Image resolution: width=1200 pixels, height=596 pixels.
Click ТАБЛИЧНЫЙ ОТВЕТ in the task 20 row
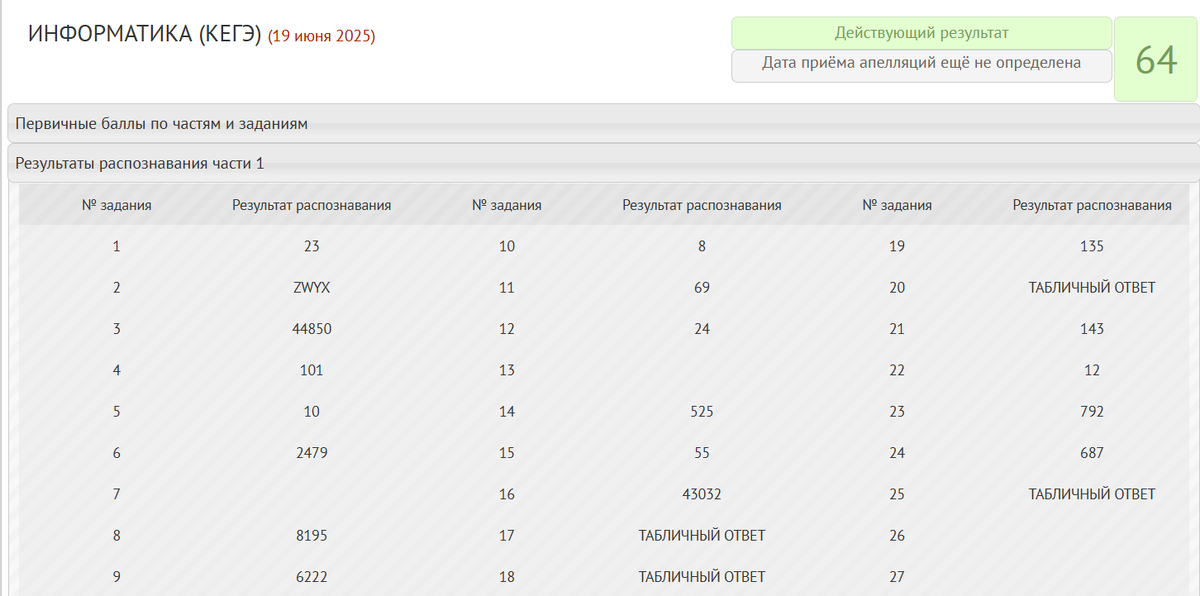[x=1092, y=288]
